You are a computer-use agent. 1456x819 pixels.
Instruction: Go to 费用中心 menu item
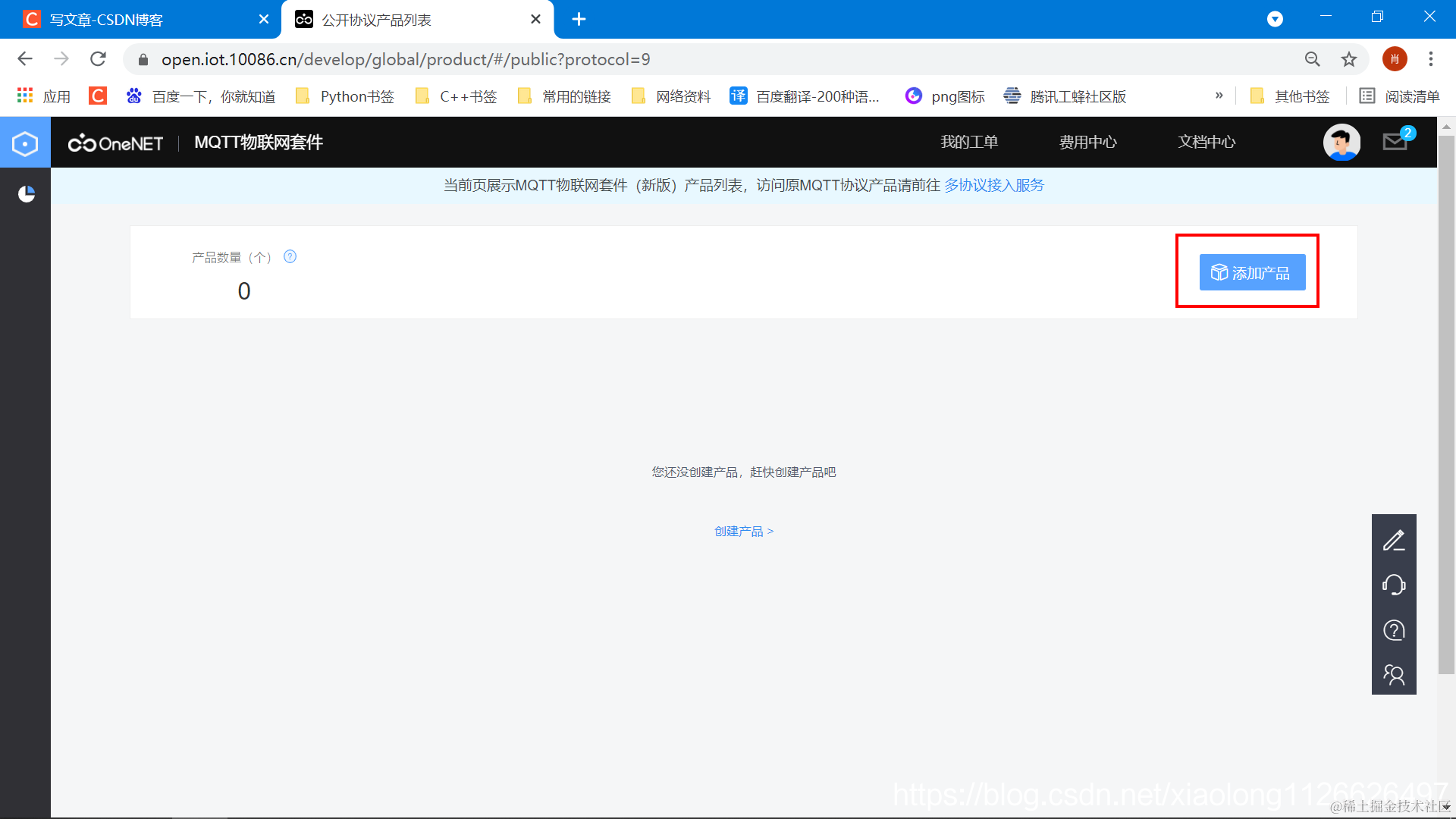[x=1087, y=142]
